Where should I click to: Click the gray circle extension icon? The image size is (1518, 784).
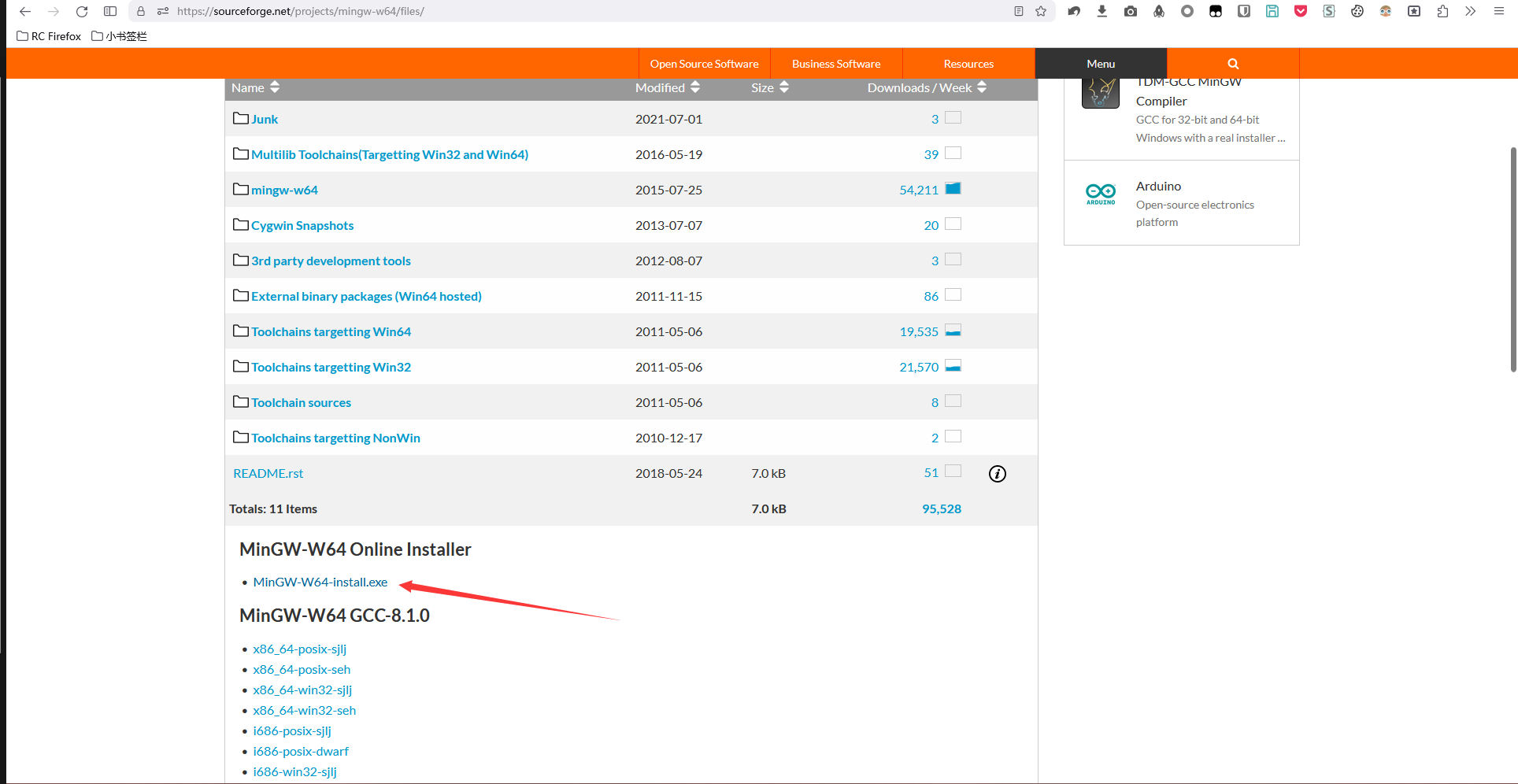pos(1187,11)
